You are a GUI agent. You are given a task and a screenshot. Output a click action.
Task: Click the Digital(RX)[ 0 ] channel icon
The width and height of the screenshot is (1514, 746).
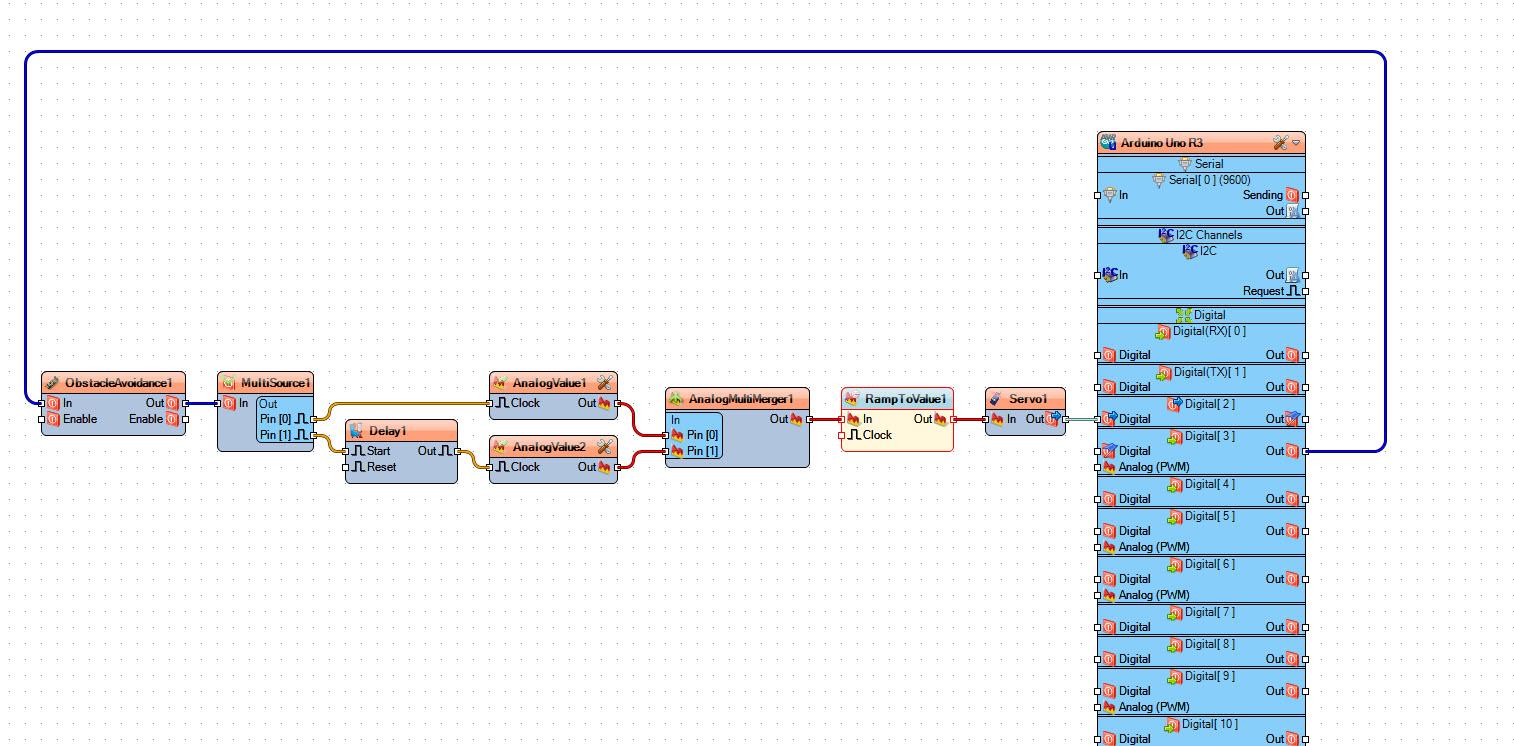1163,332
